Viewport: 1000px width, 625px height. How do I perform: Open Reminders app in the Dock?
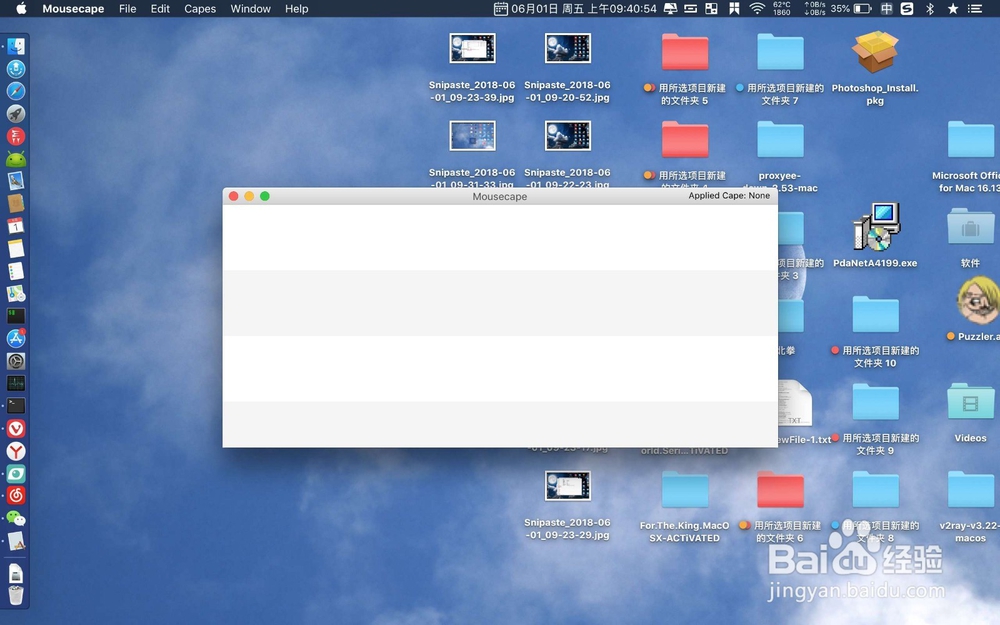tap(16, 271)
